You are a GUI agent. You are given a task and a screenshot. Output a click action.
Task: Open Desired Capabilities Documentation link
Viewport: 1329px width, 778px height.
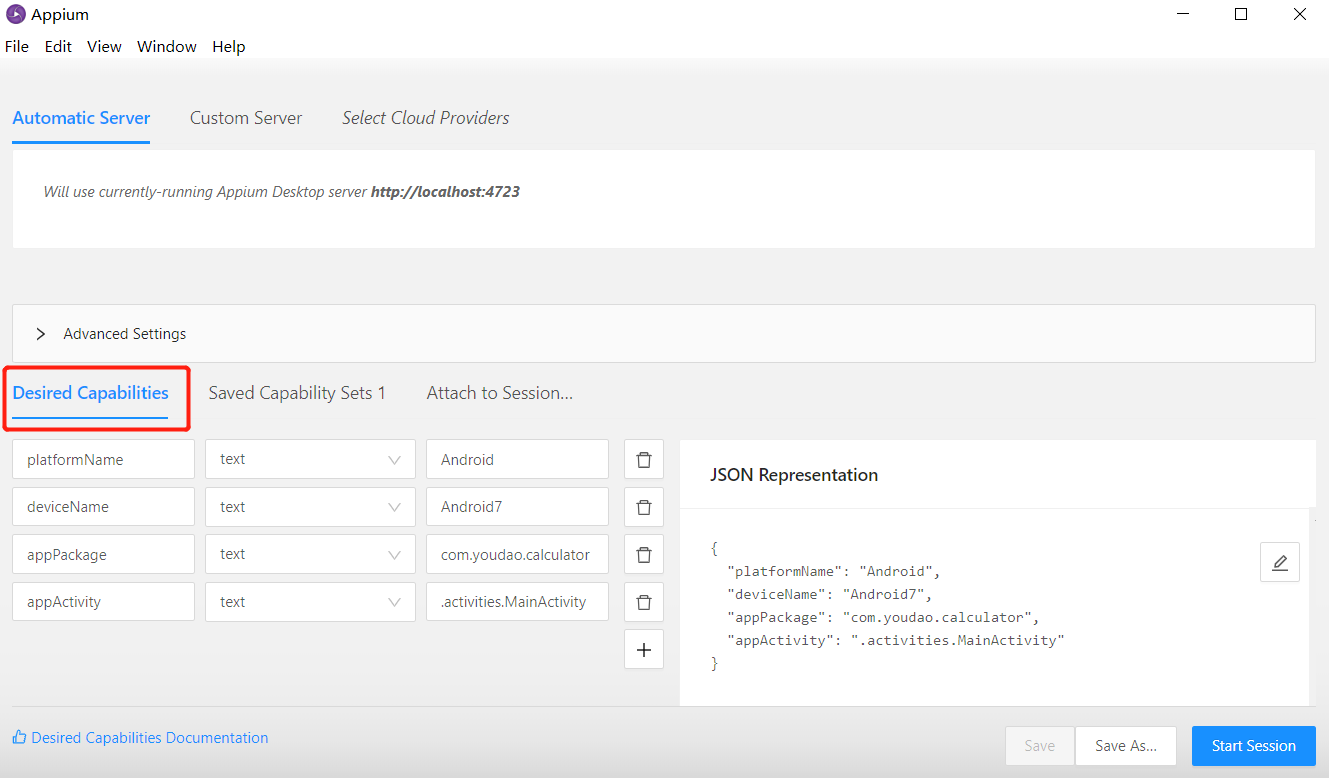149,738
